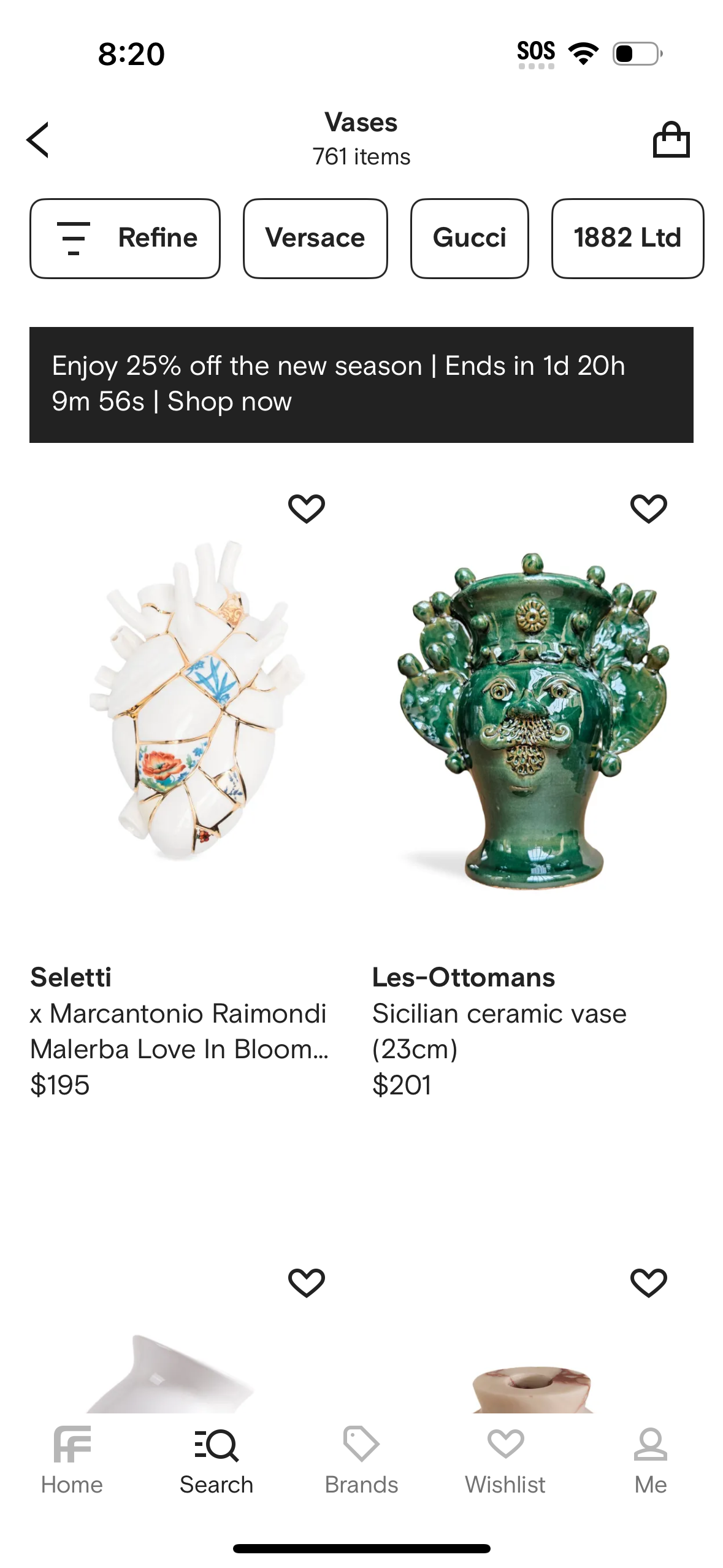The width and height of the screenshot is (723, 1568).
Task: Filter vases by 1882 Ltd
Action: click(627, 238)
